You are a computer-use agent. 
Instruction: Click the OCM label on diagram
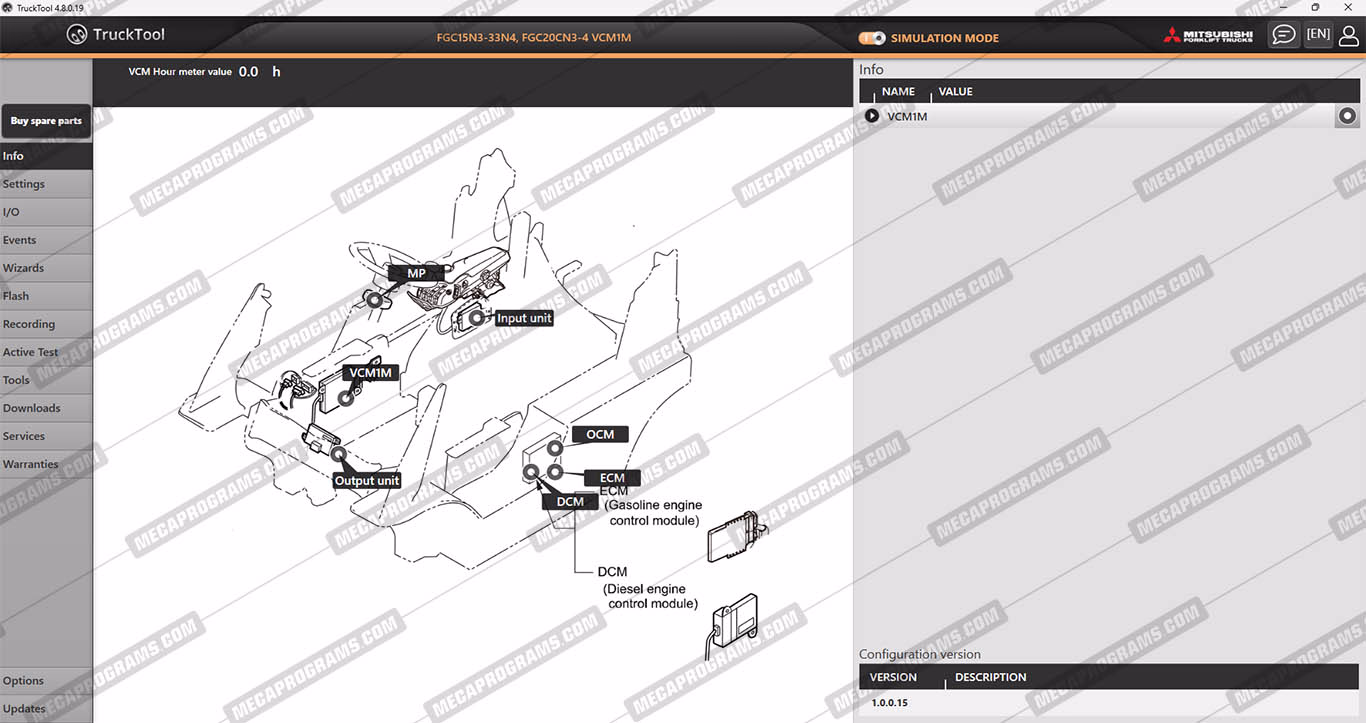600,434
